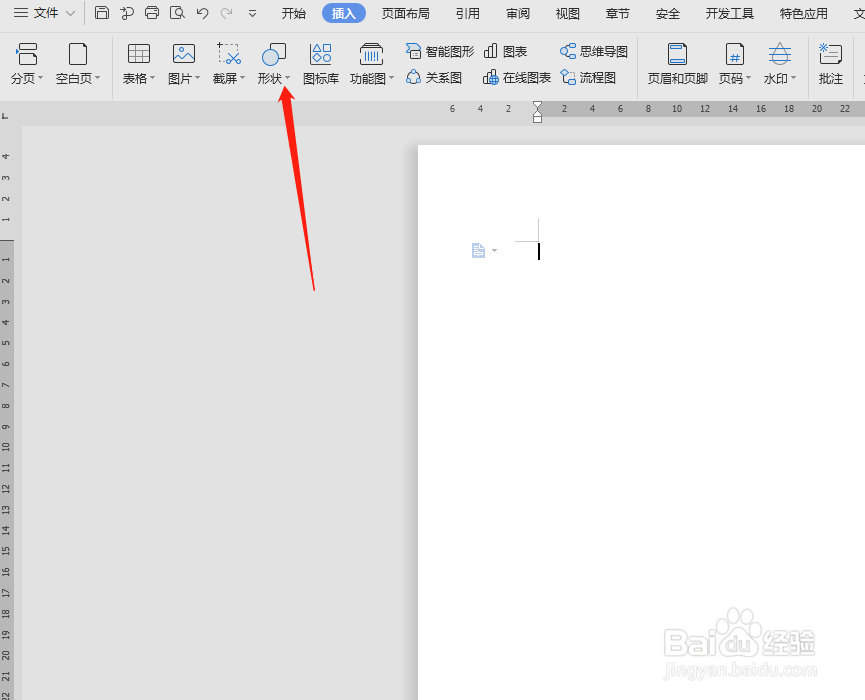Open the 特色应用 tab

(803, 13)
